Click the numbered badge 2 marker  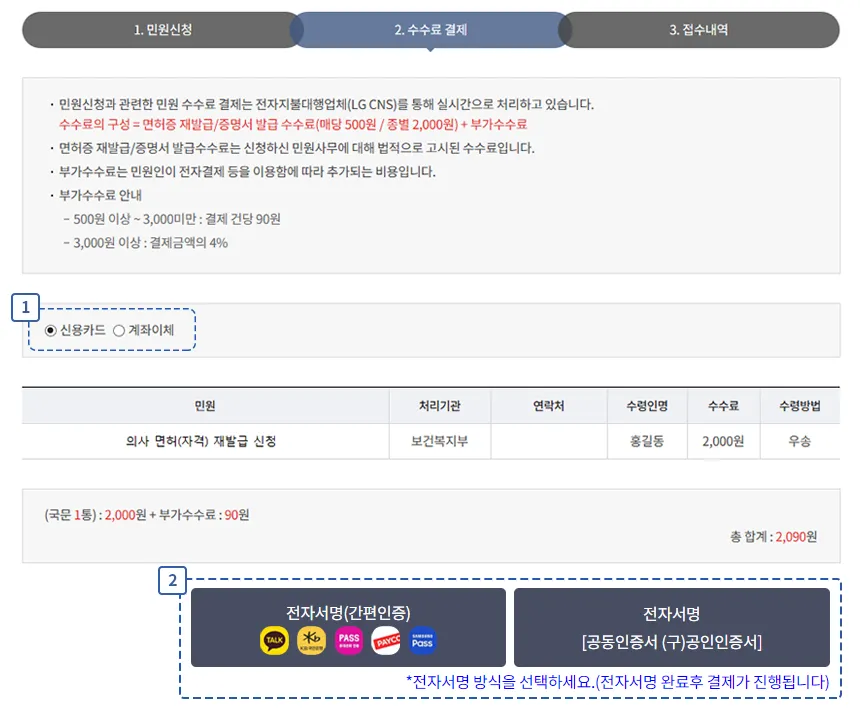pos(173,579)
